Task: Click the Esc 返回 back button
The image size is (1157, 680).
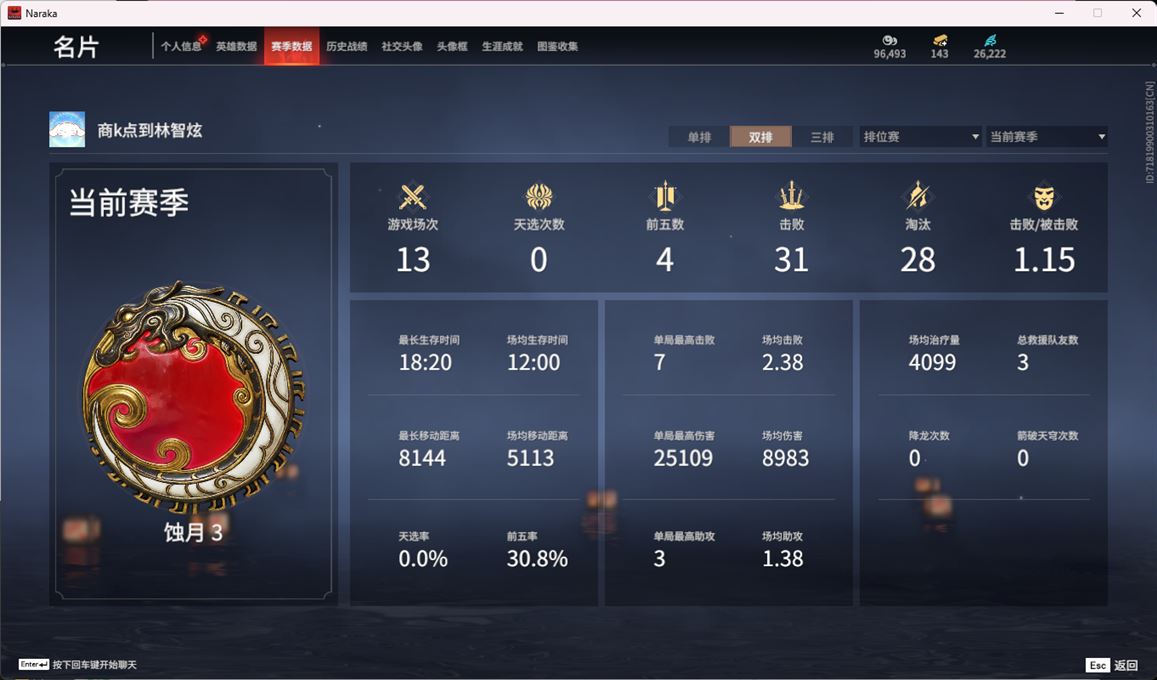Action: click(x=1112, y=665)
